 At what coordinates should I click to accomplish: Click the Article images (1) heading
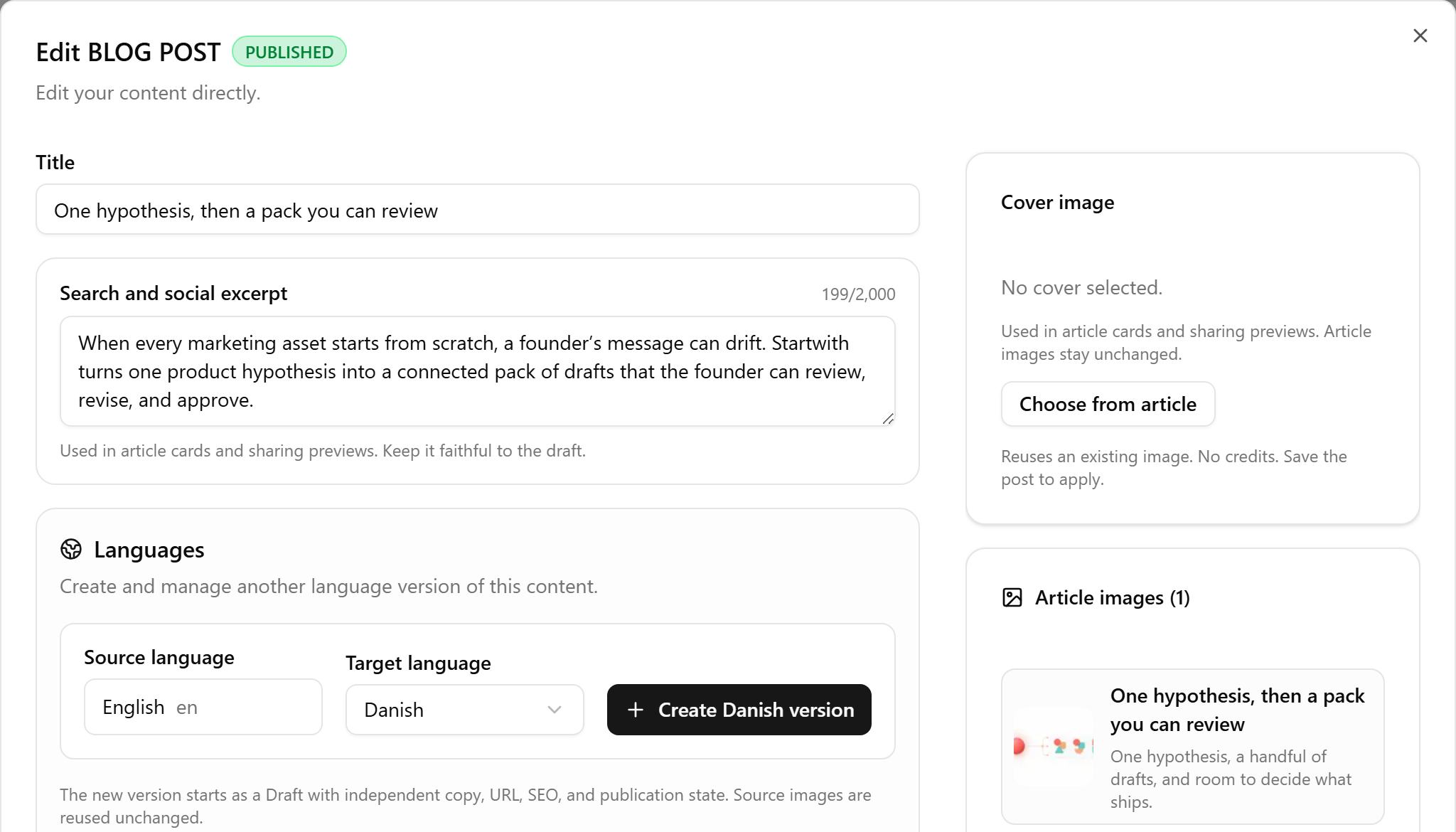coord(1112,598)
